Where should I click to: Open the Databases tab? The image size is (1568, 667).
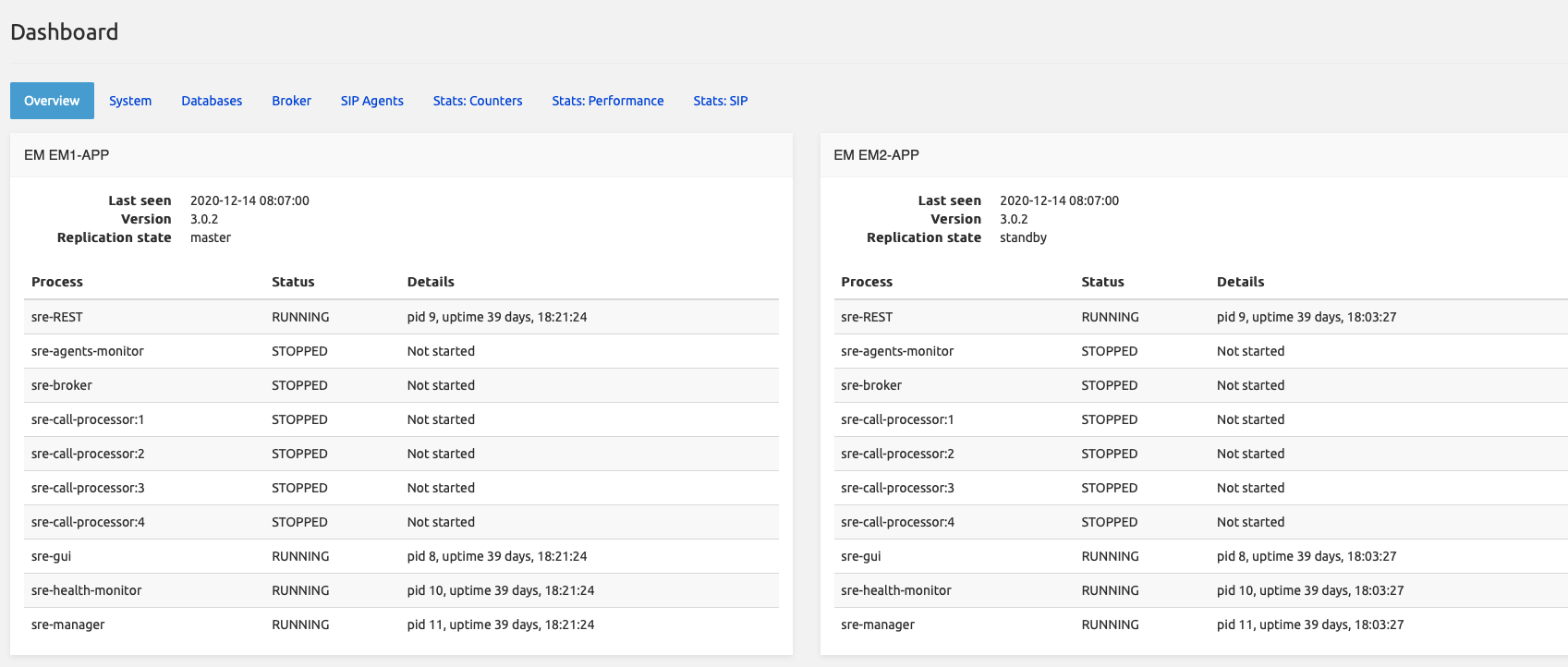(x=212, y=101)
